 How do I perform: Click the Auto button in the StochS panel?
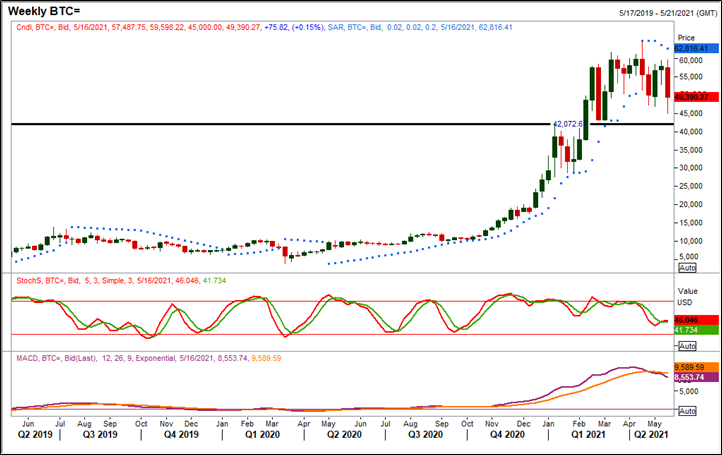[x=687, y=345]
